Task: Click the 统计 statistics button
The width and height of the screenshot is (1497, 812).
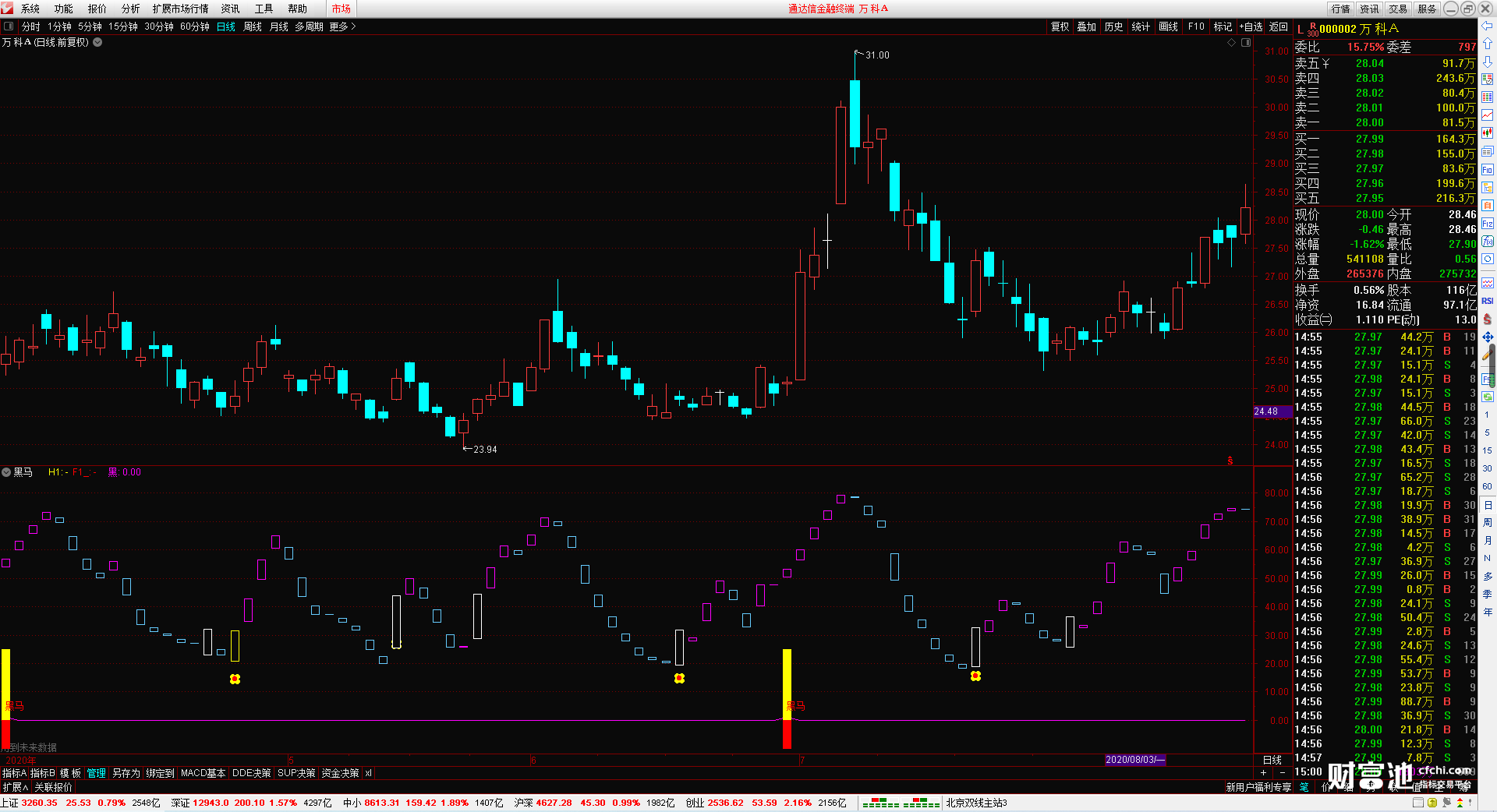Action: [1141, 26]
